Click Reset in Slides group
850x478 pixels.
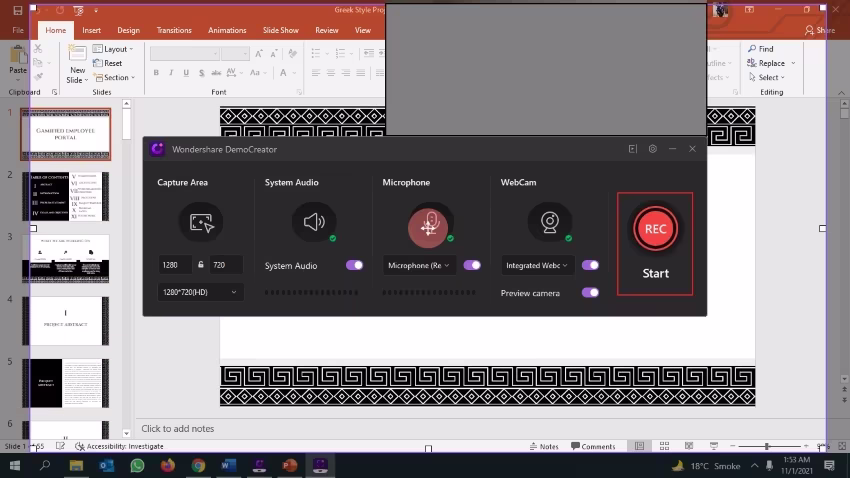click(x=107, y=63)
